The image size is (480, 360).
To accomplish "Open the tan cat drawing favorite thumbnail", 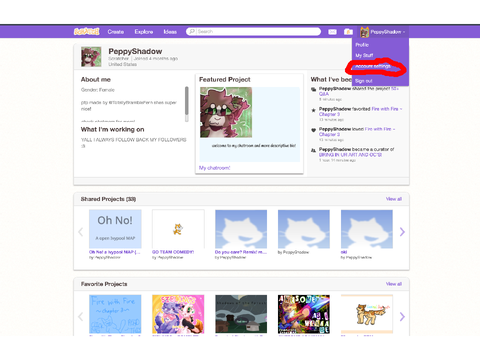I will (x=367, y=314).
